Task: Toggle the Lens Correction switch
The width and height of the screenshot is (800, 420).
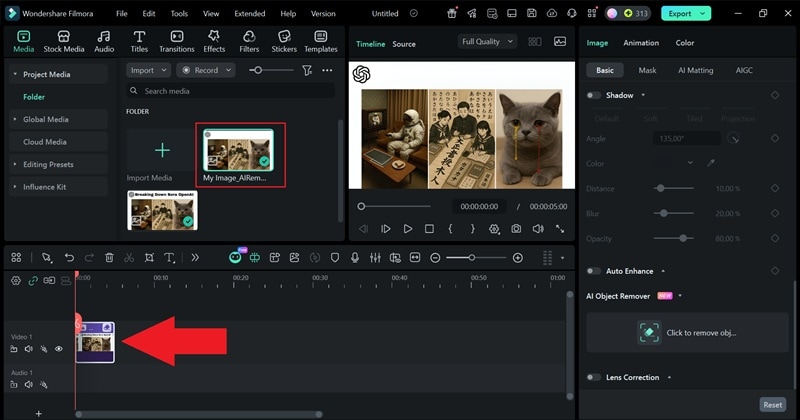Action: pos(593,377)
